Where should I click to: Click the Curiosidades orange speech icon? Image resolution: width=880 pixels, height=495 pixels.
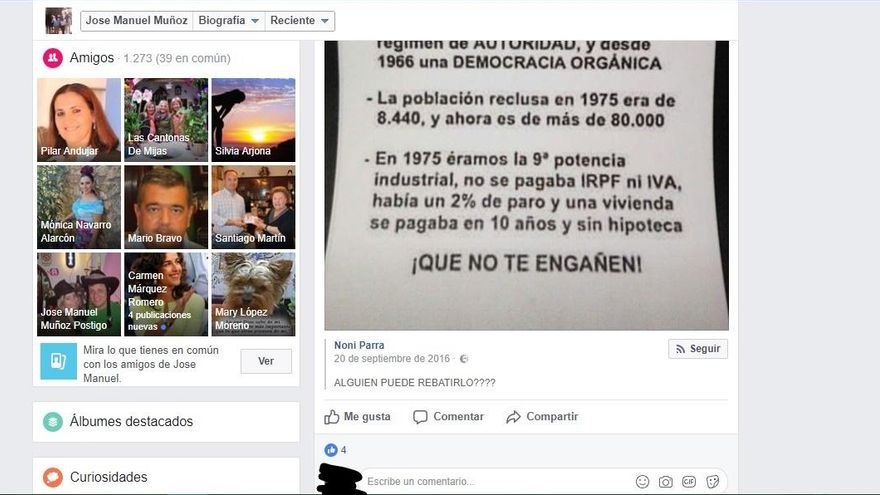(x=53, y=477)
